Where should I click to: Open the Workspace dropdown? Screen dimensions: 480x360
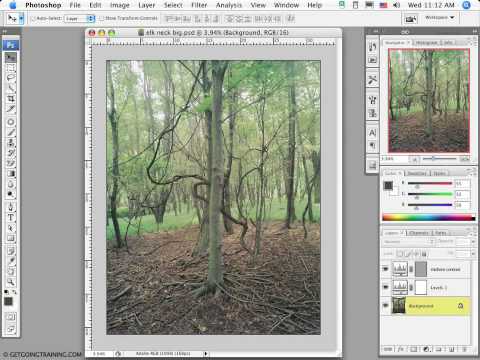pos(440,17)
